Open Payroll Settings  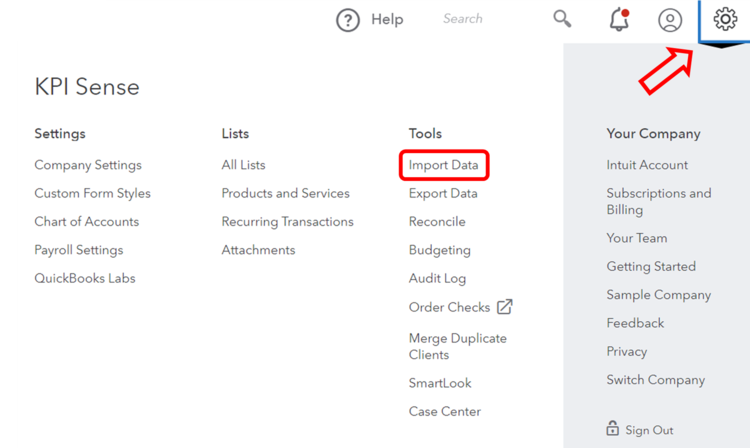(78, 250)
